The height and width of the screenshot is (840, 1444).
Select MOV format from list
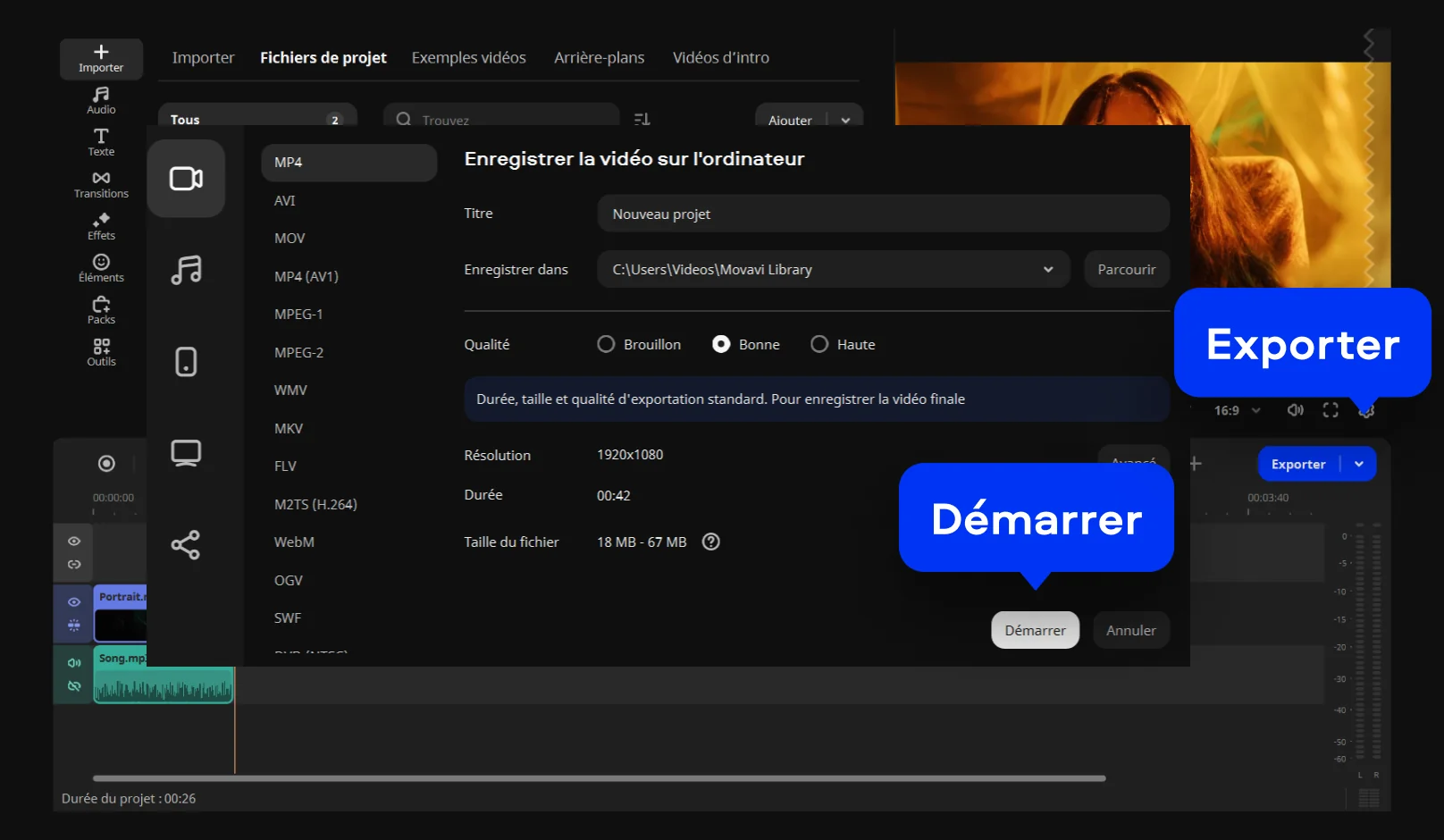pos(290,239)
